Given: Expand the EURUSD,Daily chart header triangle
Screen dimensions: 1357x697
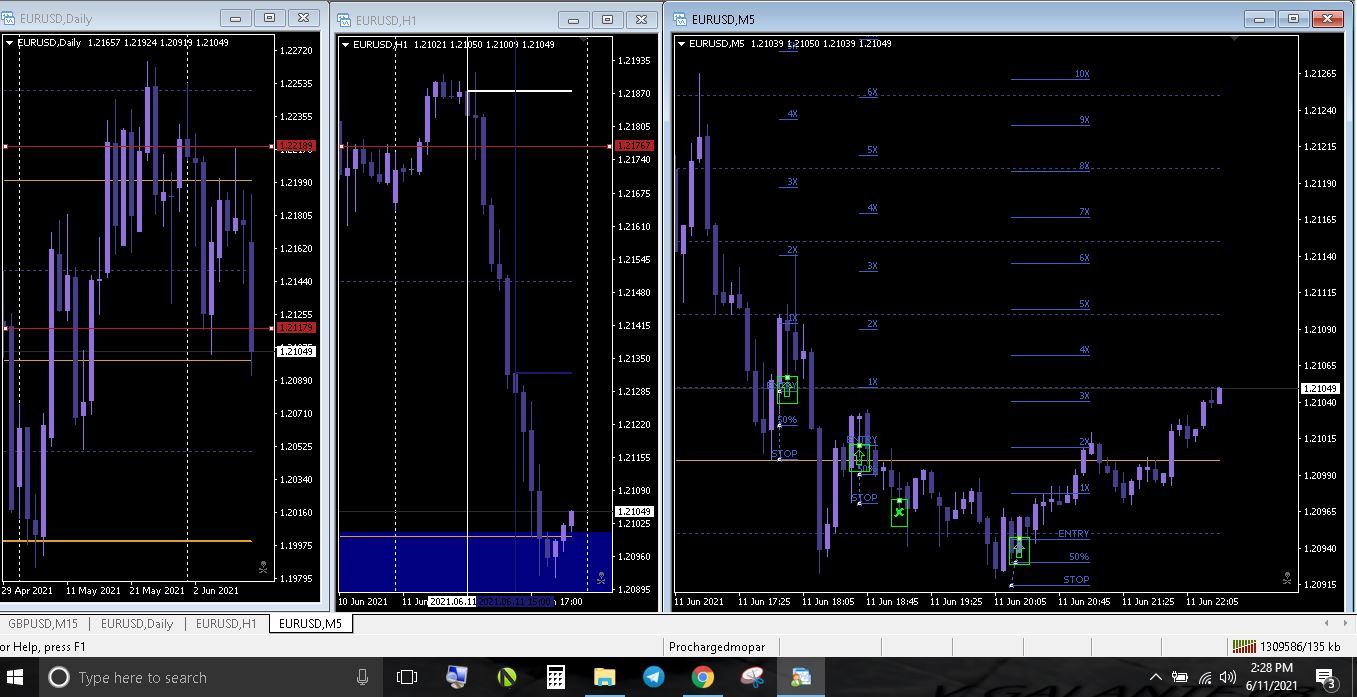Looking at the screenshot, I should click(9, 43).
